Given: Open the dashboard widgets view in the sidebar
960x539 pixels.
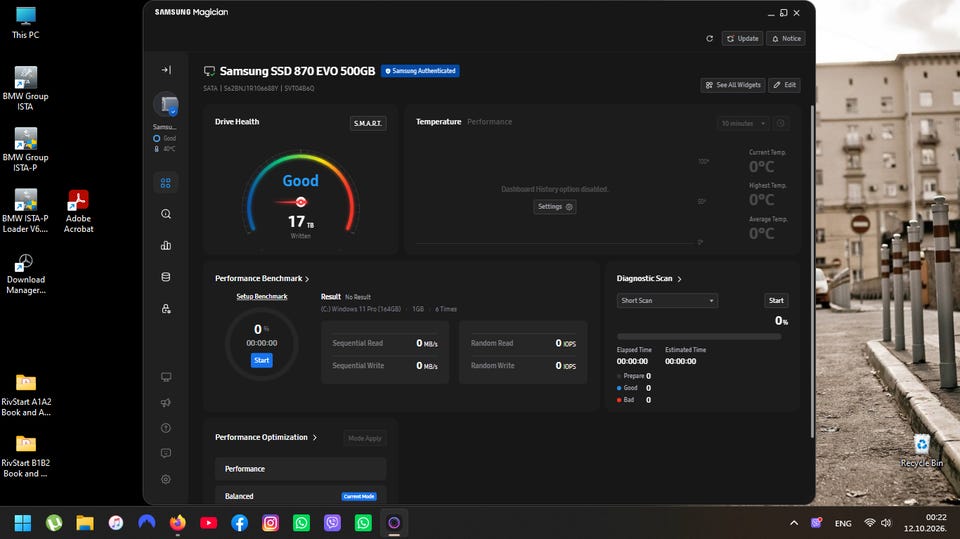Looking at the screenshot, I should (165, 183).
